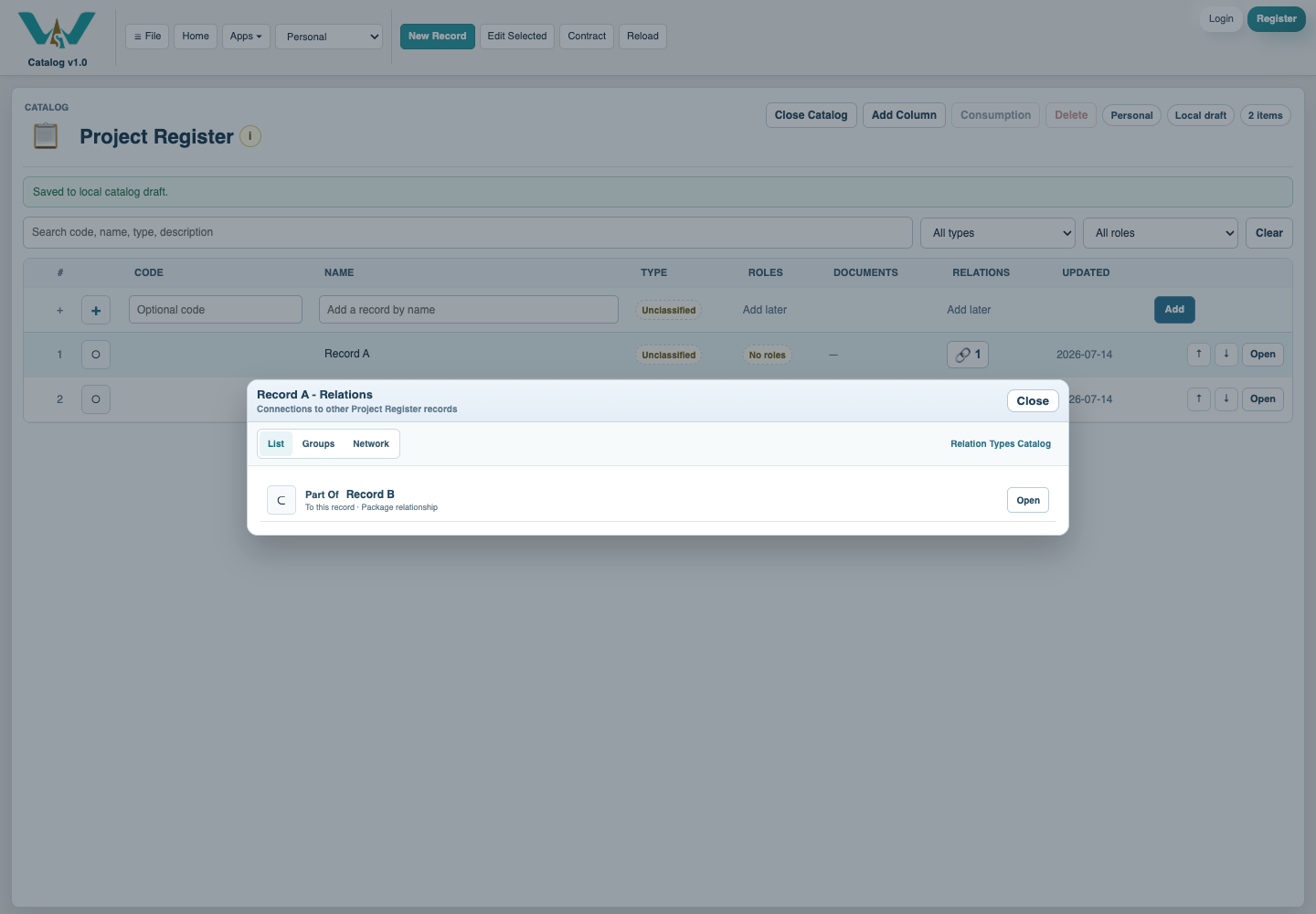Click the Add button in the new-record row
The width and height of the screenshot is (1316, 914).
pyautogui.click(x=1174, y=310)
